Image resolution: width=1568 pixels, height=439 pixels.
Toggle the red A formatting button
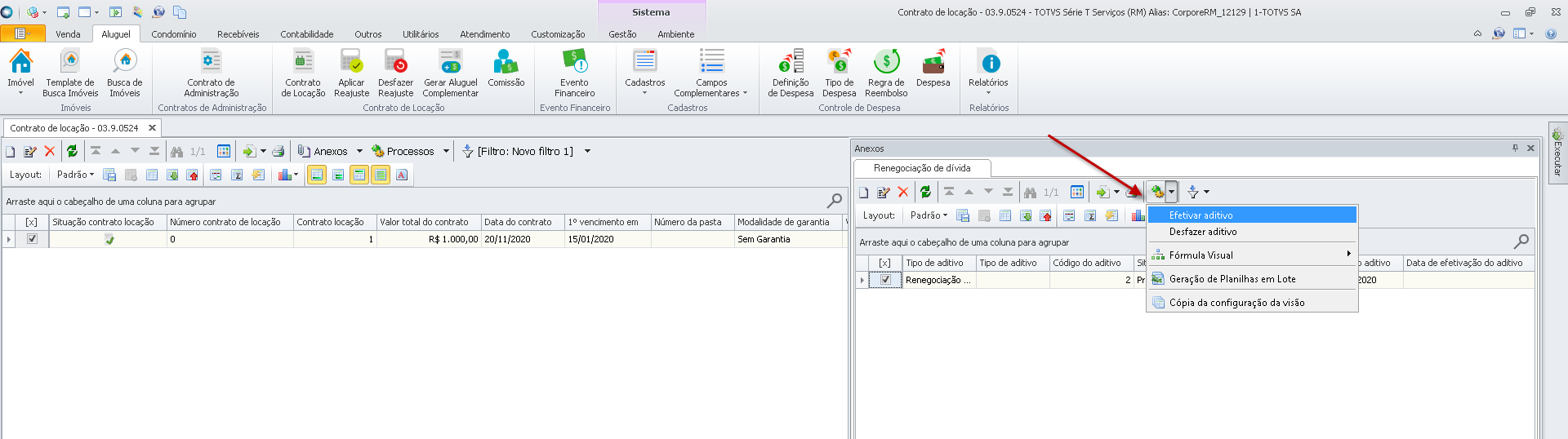tap(402, 175)
